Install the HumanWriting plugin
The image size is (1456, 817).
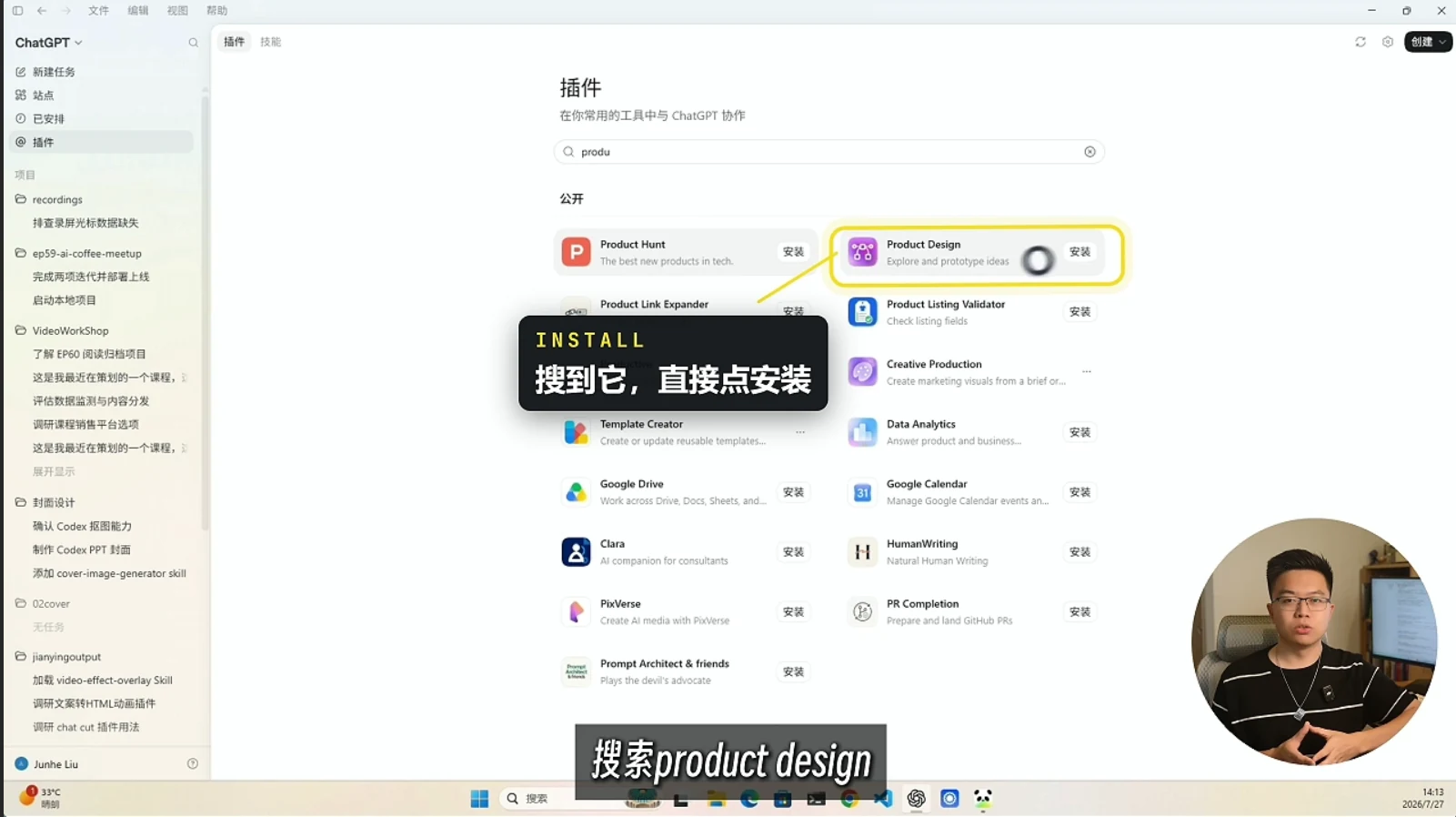[x=1079, y=552]
